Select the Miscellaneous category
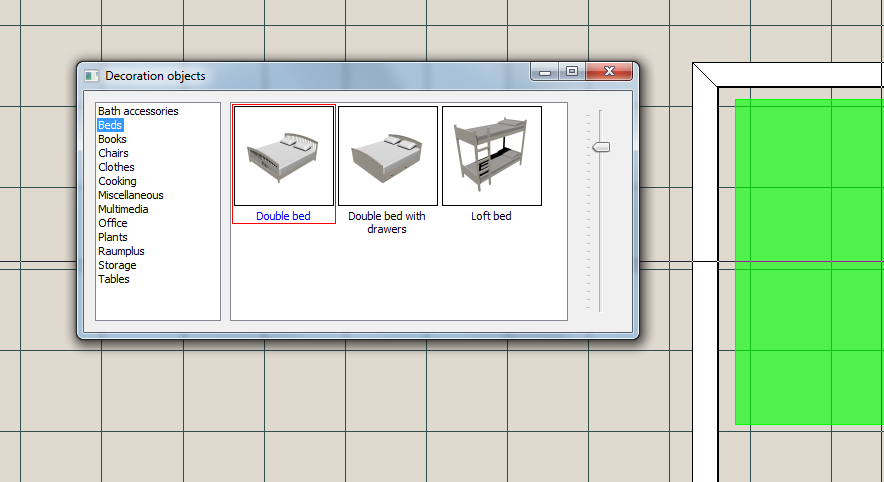This screenshot has width=884, height=482. pyautogui.click(x=130, y=195)
